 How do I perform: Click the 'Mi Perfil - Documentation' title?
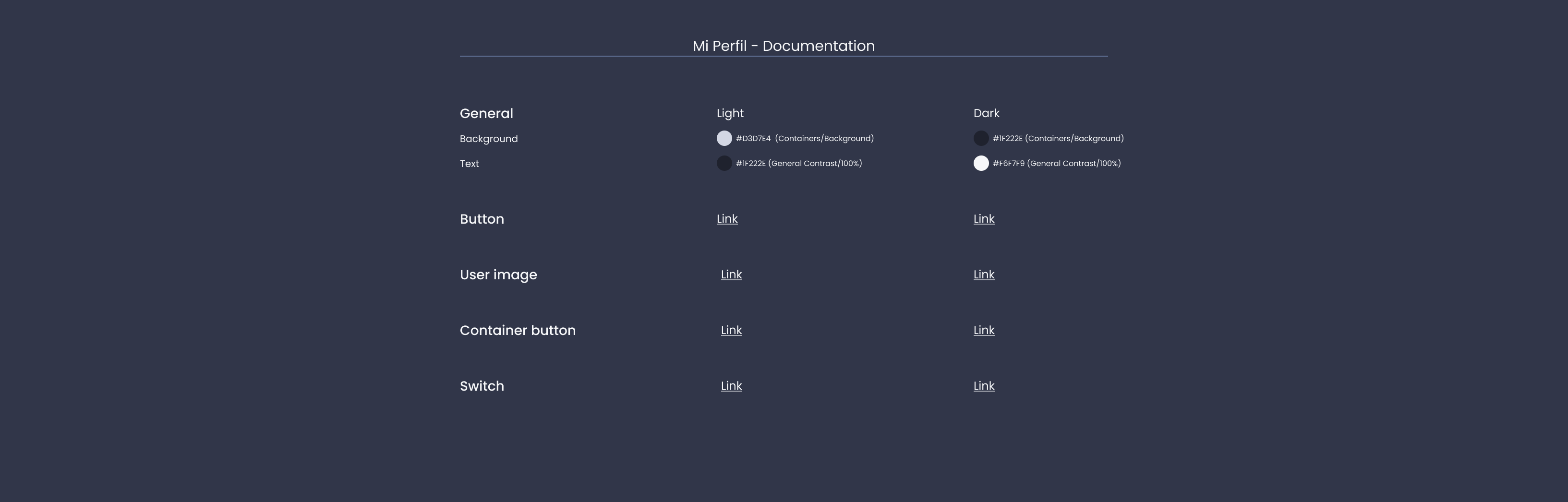point(784,46)
